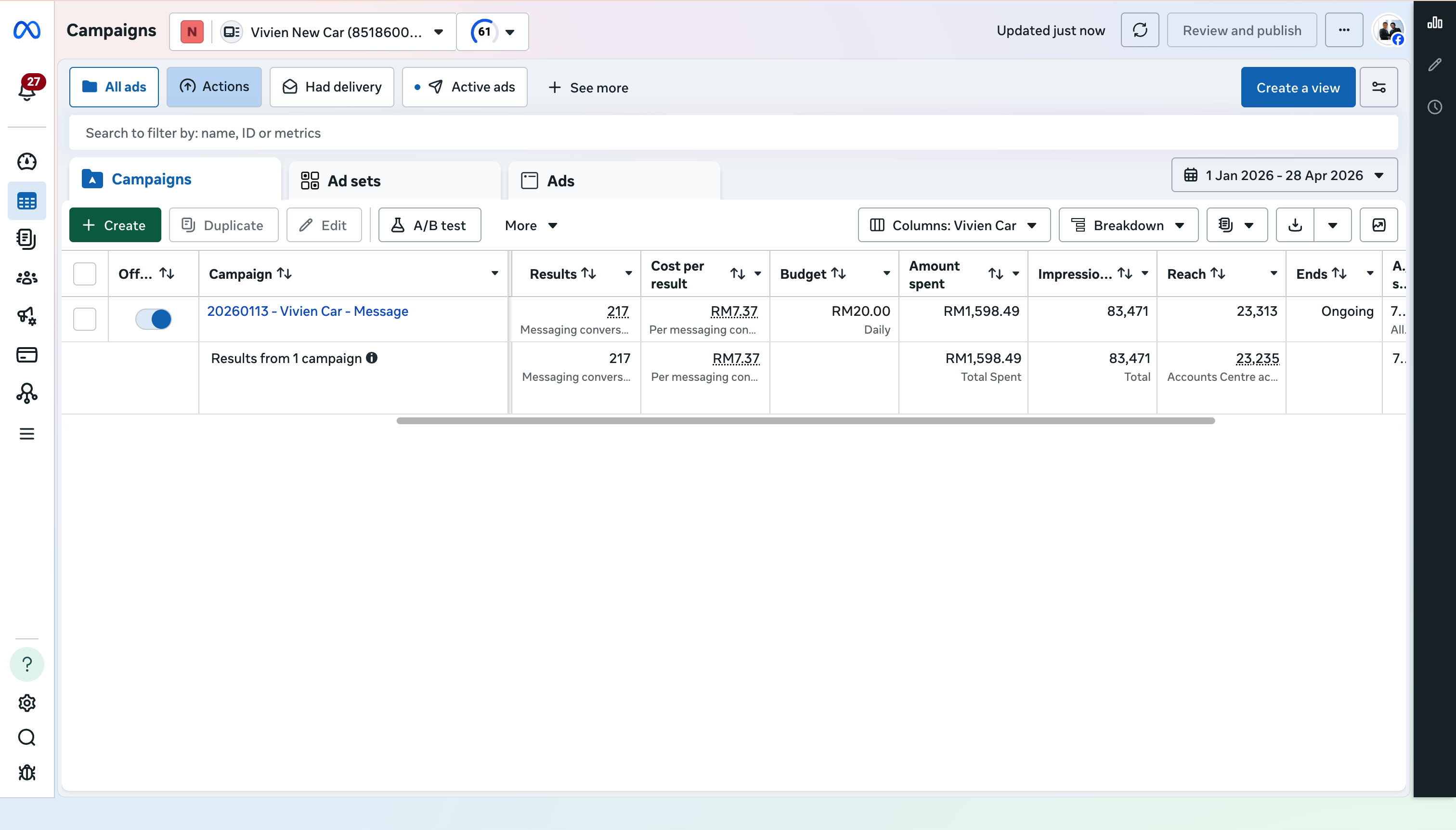Screen dimensions: 1456x830
Task: Open the reports dropdown button
Action: click(1236, 225)
